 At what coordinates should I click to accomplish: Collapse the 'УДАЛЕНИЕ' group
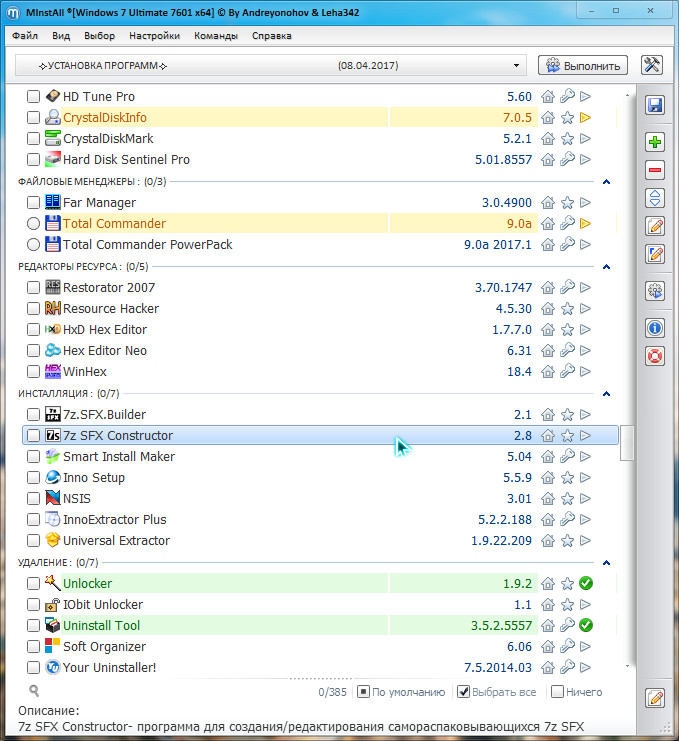pyautogui.click(x=607, y=562)
